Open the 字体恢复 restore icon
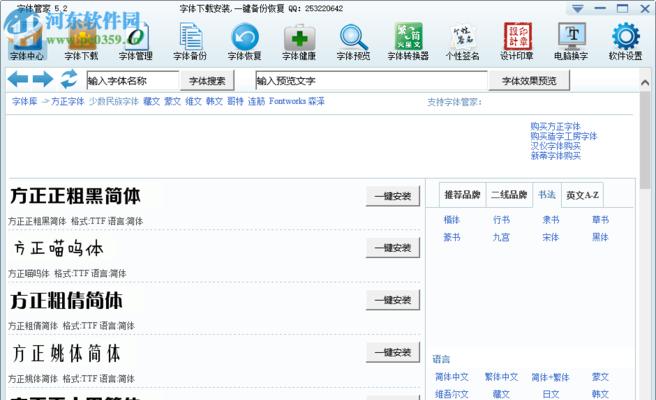Viewport: 656px width, 400px height. [x=245, y=42]
